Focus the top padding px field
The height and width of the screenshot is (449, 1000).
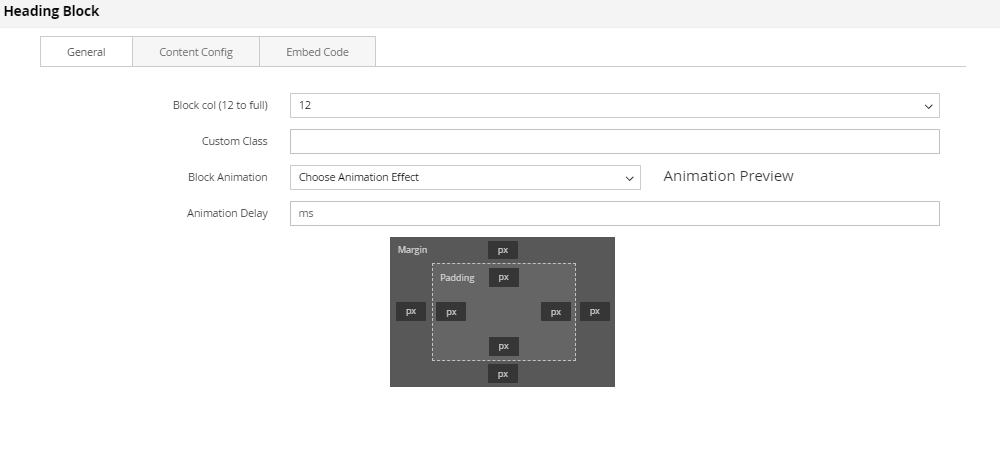click(x=503, y=277)
